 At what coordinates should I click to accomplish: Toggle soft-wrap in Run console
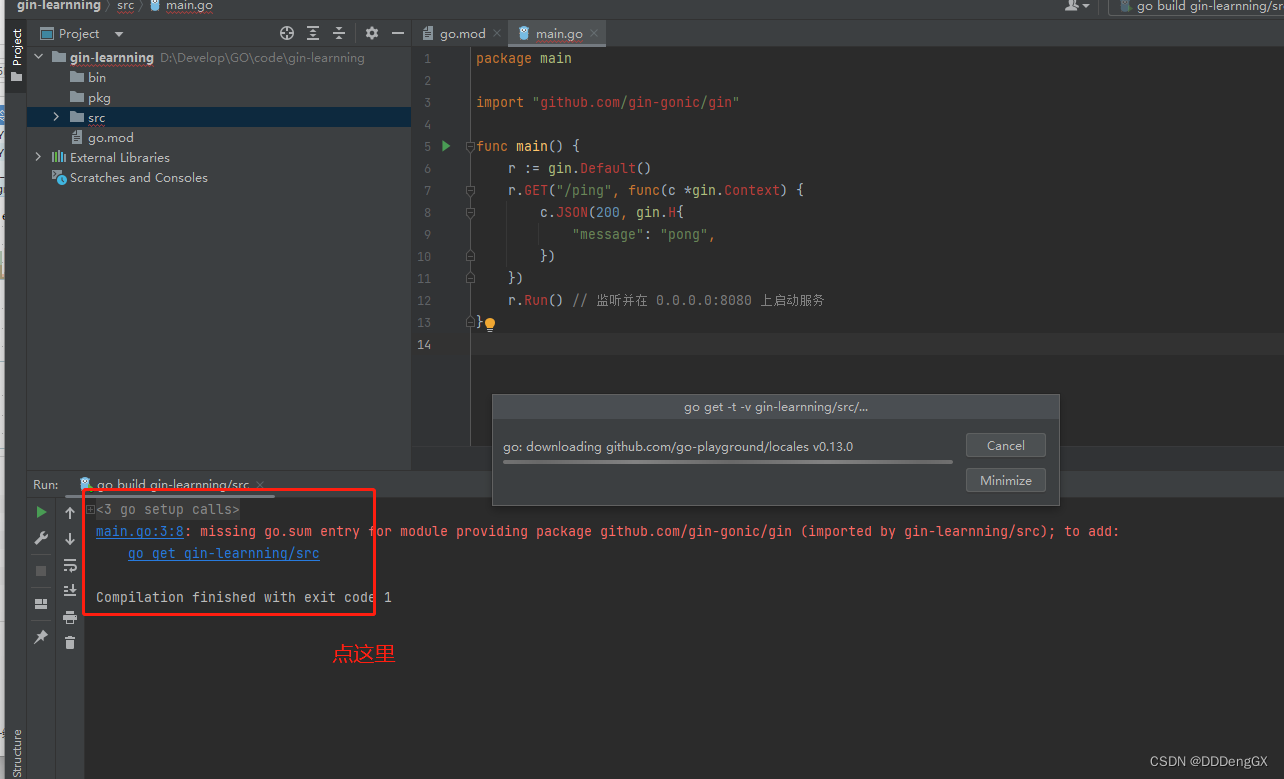pyautogui.click(x=70, y=565)
